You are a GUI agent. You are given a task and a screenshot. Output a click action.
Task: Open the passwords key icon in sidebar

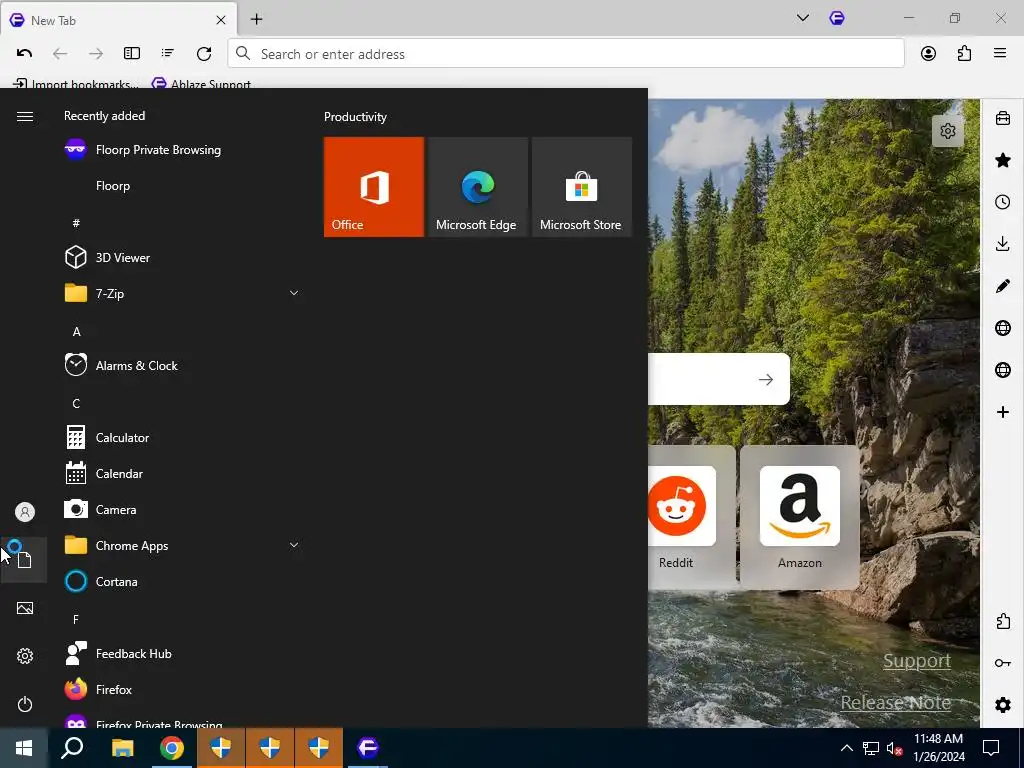click(1003, 663)
